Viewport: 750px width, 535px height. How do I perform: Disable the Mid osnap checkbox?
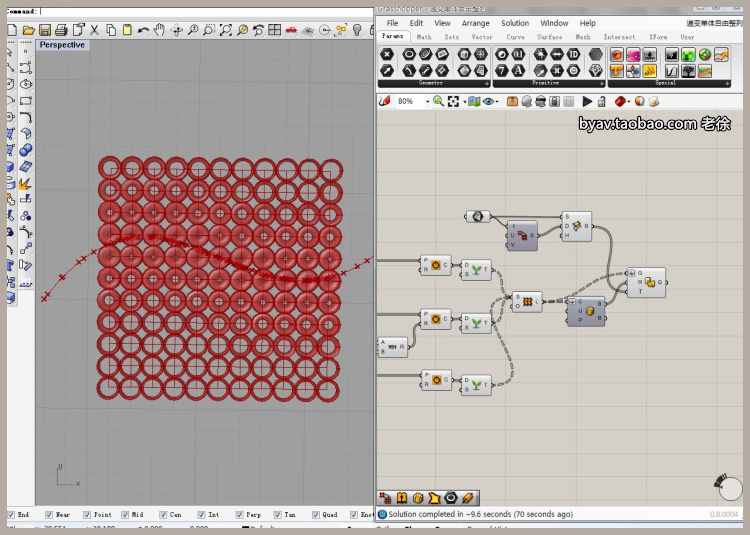pyautogui.click(x=124, y=515)
